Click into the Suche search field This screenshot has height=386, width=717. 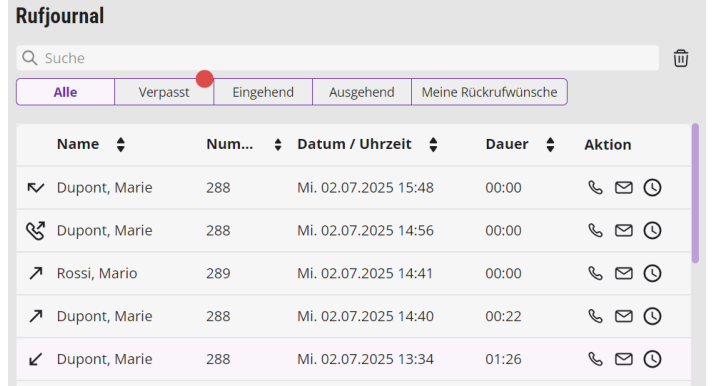(x=337, y=58)
